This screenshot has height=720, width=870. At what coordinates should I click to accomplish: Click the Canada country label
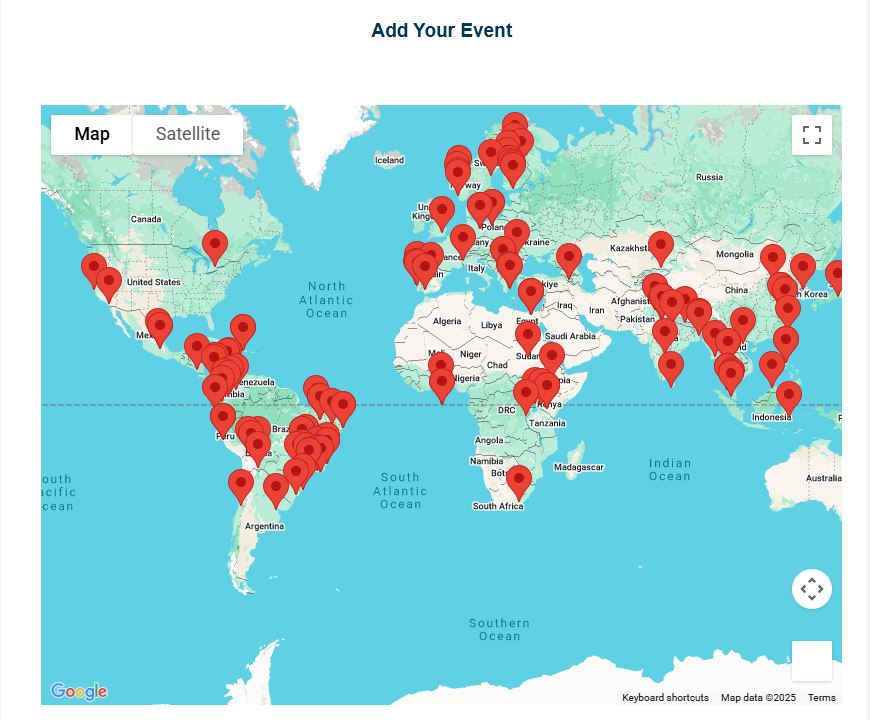(146, 219)
